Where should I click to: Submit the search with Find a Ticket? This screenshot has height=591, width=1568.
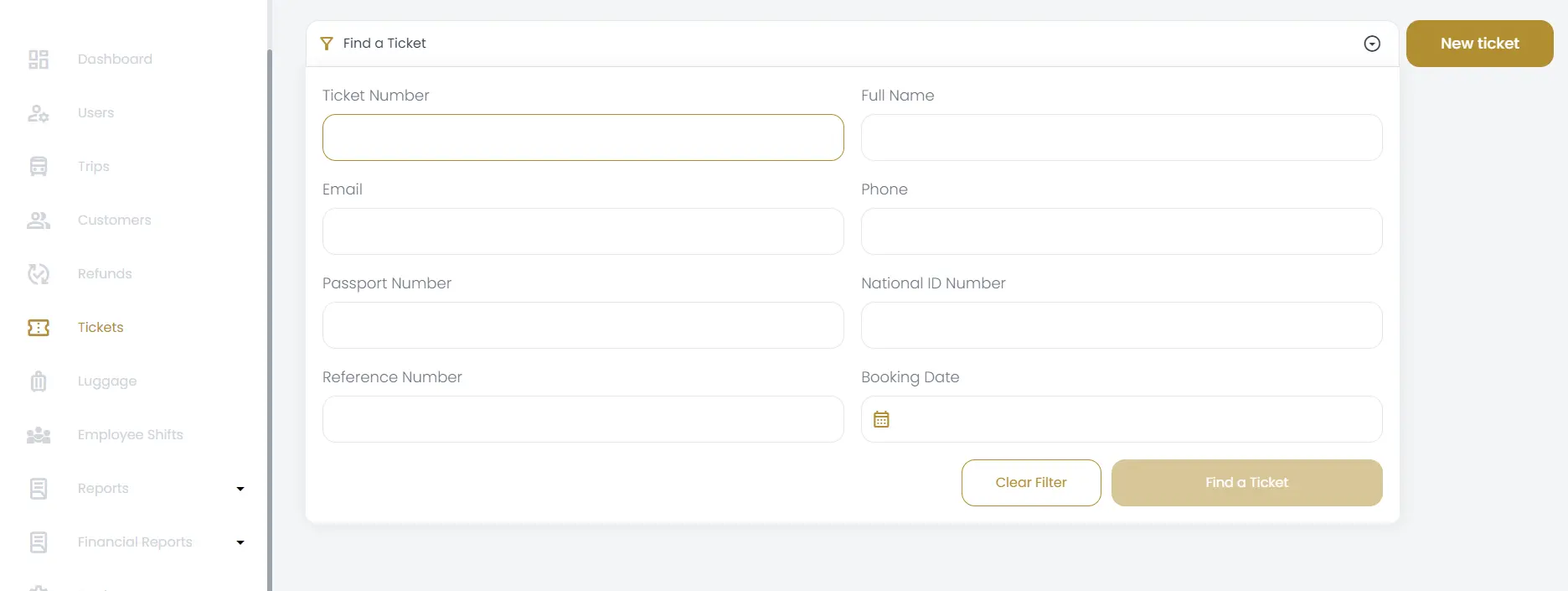(x=1246, y=482)
